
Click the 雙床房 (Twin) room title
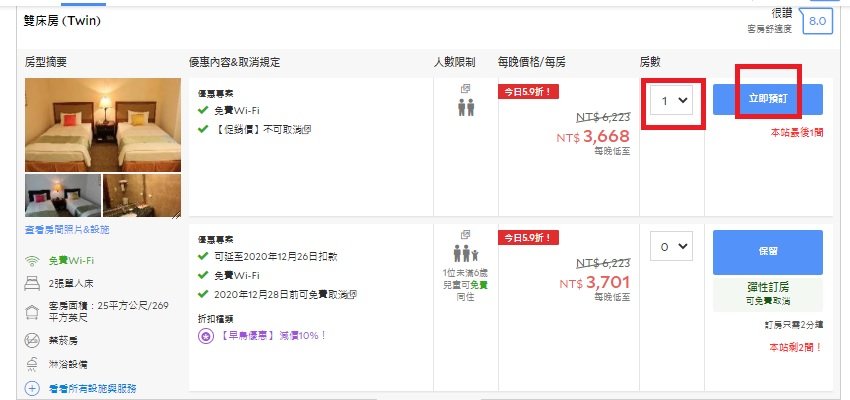click(x=62, y=21)
